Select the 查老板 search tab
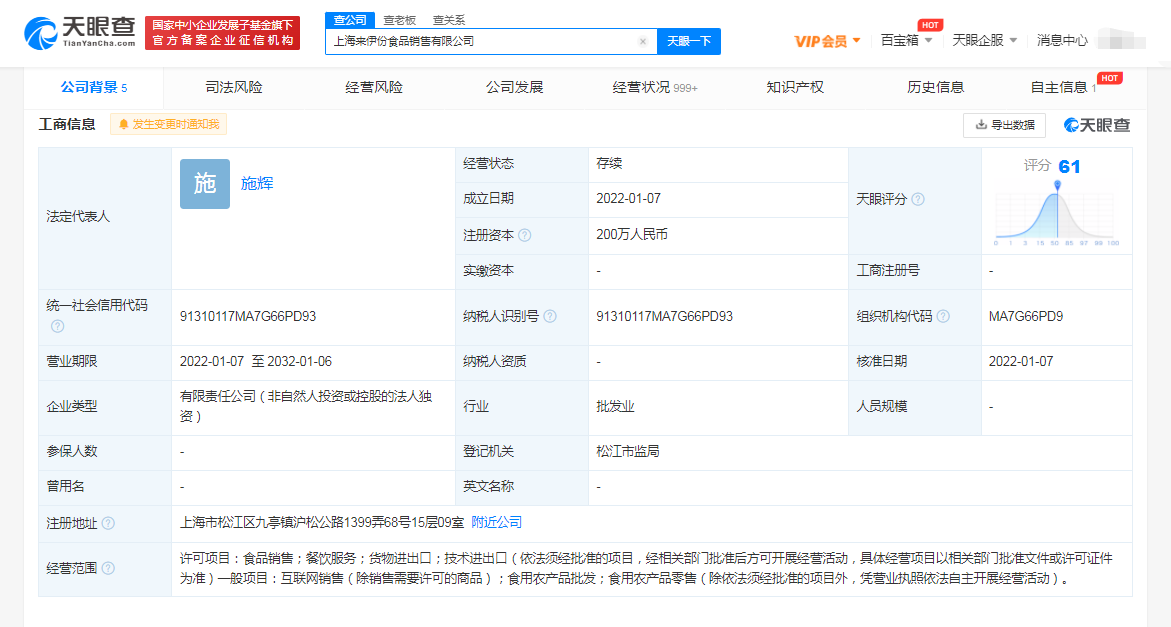Screen dimensions: 1171x627 400,20
